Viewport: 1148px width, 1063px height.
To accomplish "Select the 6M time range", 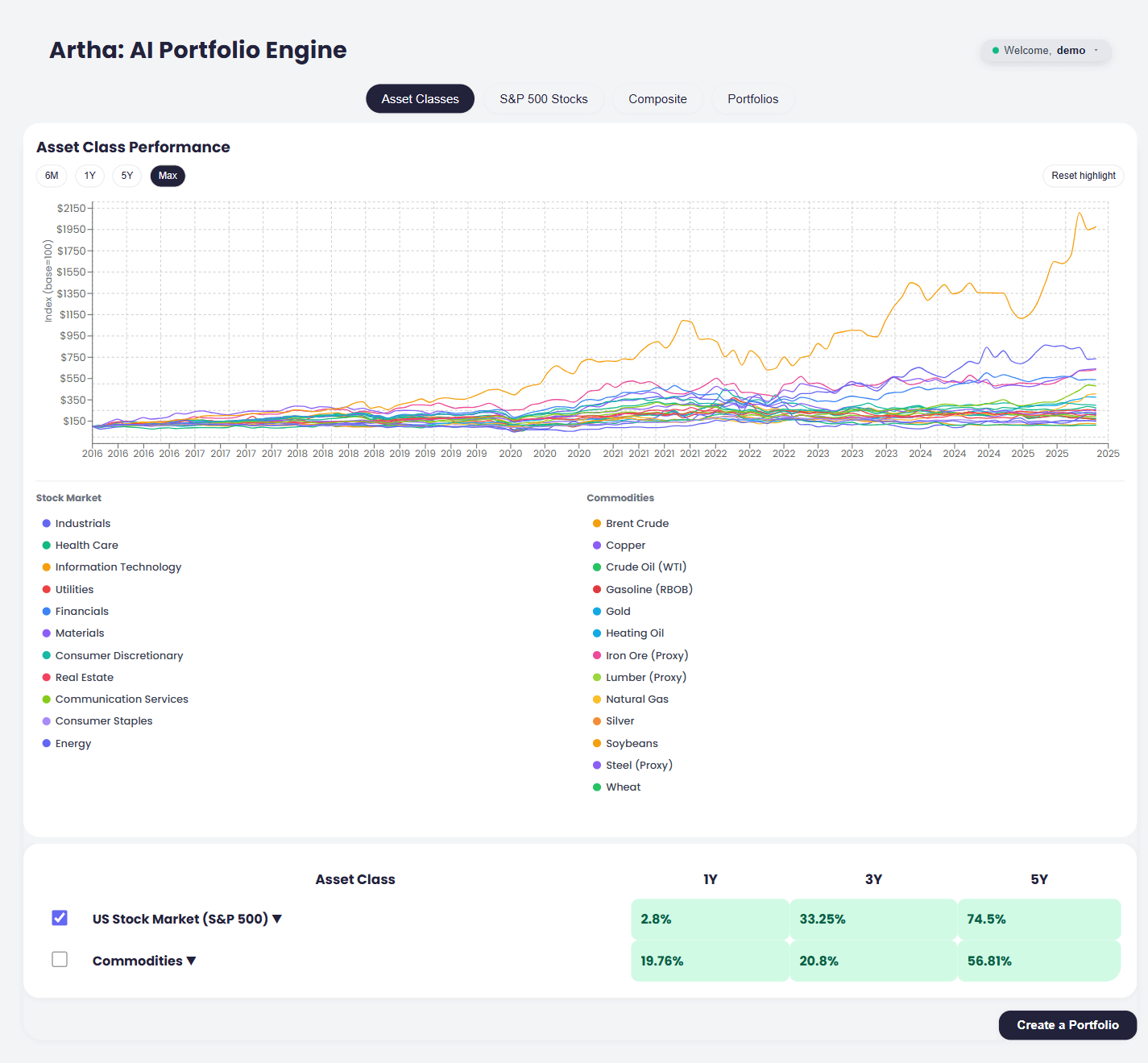I will (x=52, y=176).
